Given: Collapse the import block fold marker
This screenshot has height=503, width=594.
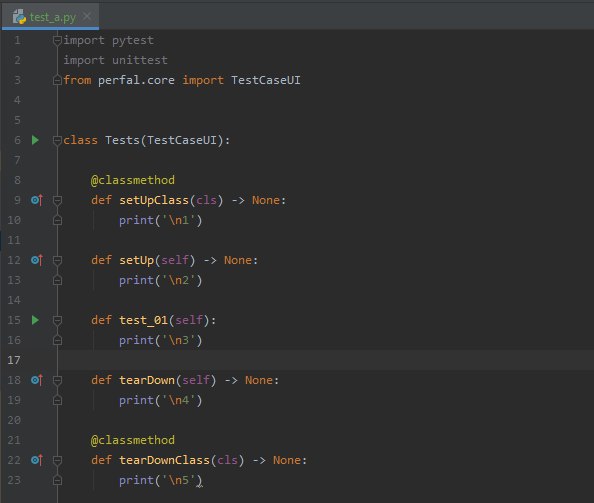Looking at the screenshot, I should click(x=57, y=40).
